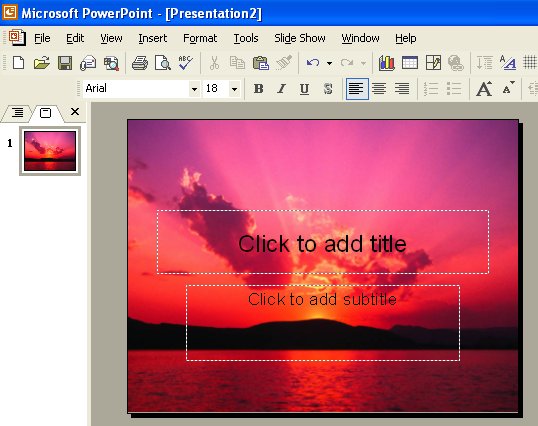Click the Increase Font Size icon
The width and height of the screenshot is (538, 426).
(484, 89)
